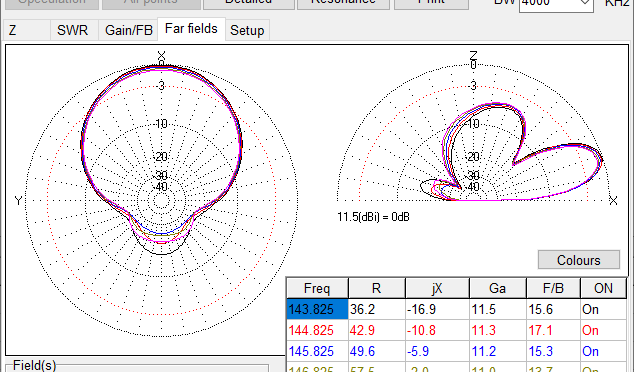
Task: Toggle blue On for the 145.825 row
Action: click(x=603, y=351)
